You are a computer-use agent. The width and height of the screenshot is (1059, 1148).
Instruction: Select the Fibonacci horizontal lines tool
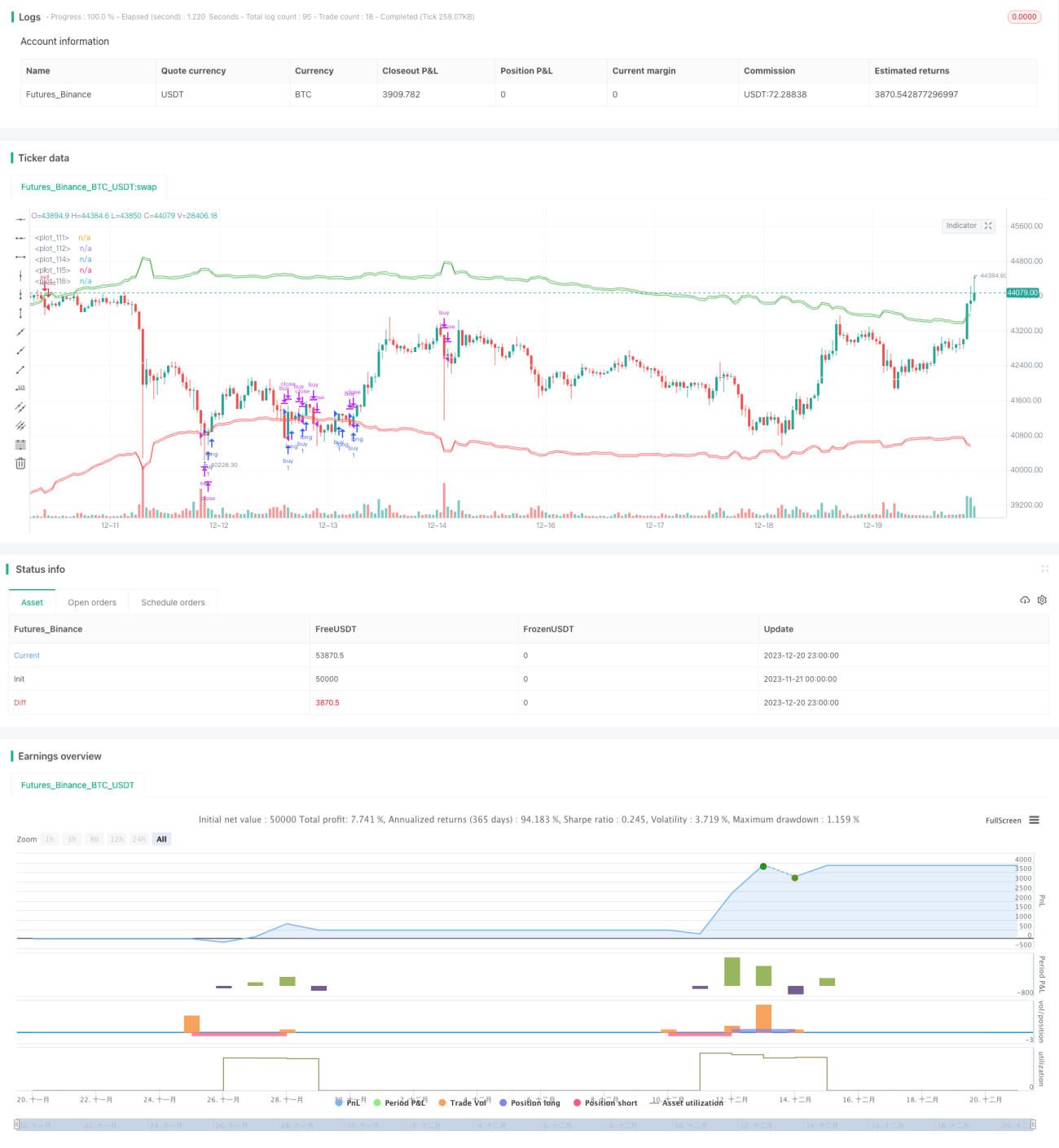[20, 444]
